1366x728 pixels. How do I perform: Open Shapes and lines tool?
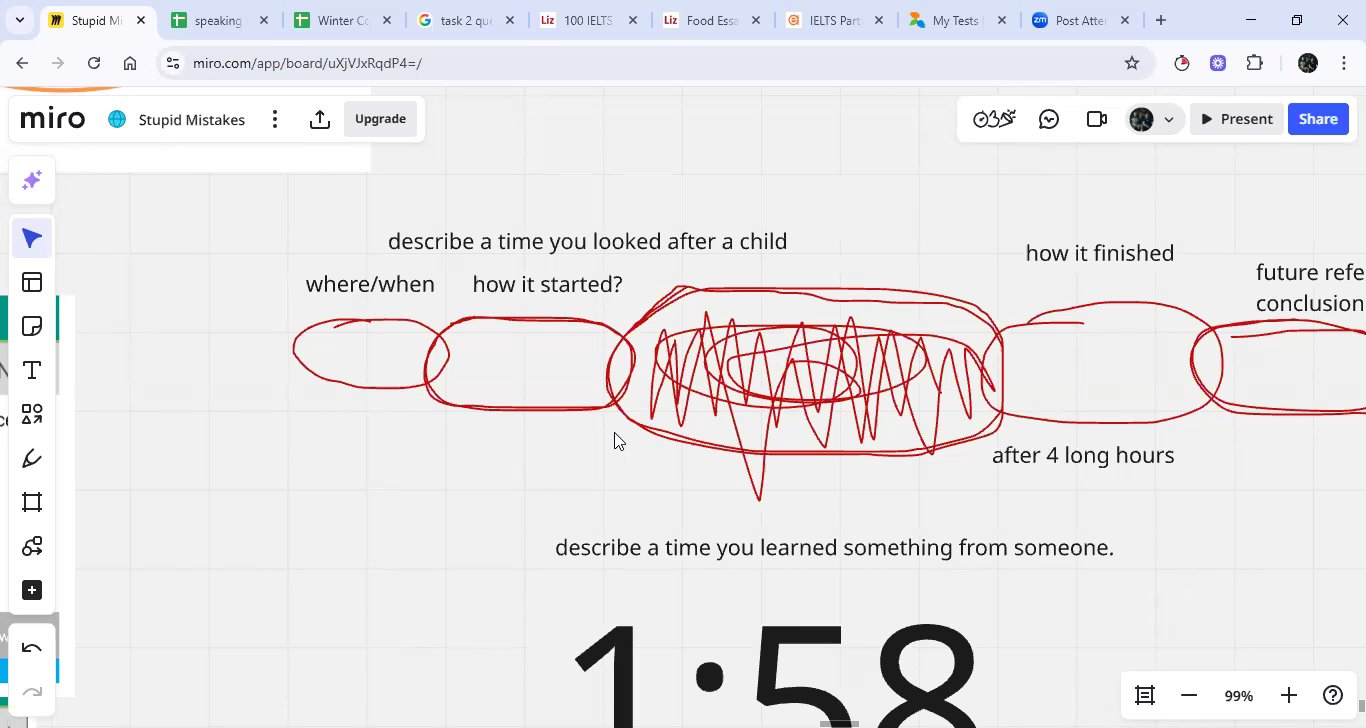click(32, 414)
